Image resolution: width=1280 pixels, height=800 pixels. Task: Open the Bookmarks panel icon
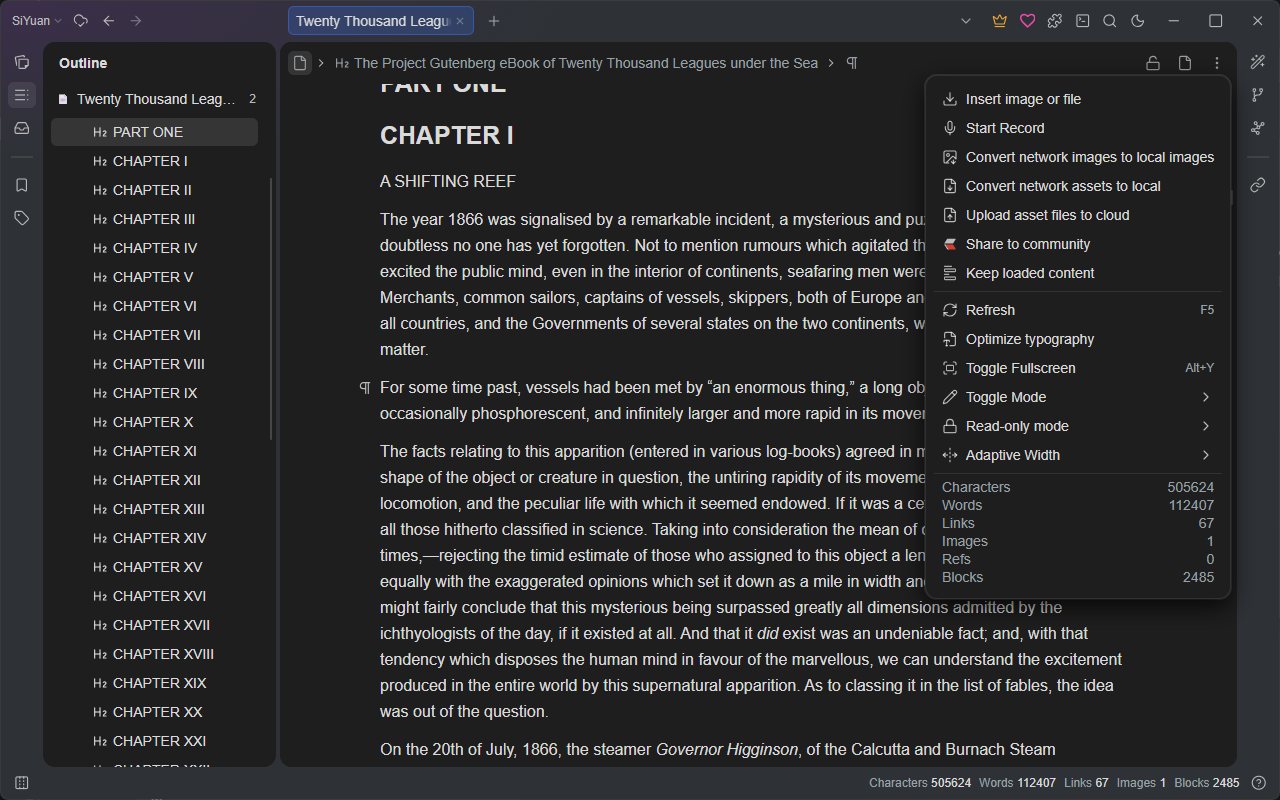point(21,185)
